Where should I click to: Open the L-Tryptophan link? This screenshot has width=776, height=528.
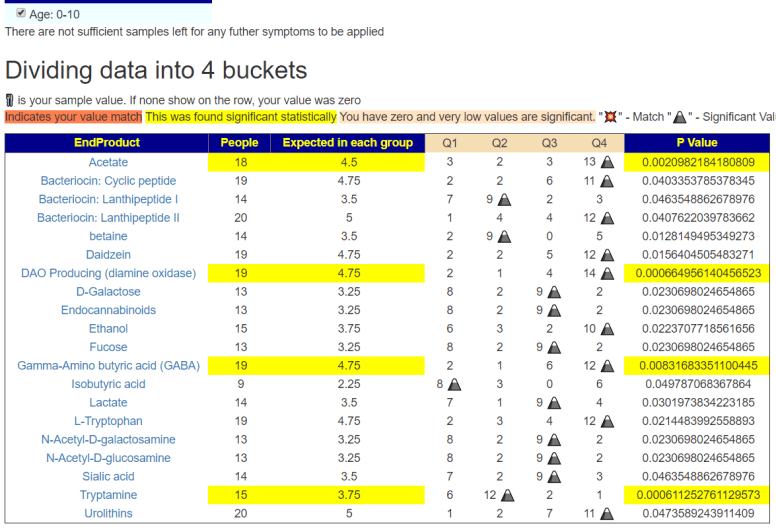click(x=108, y=421)
